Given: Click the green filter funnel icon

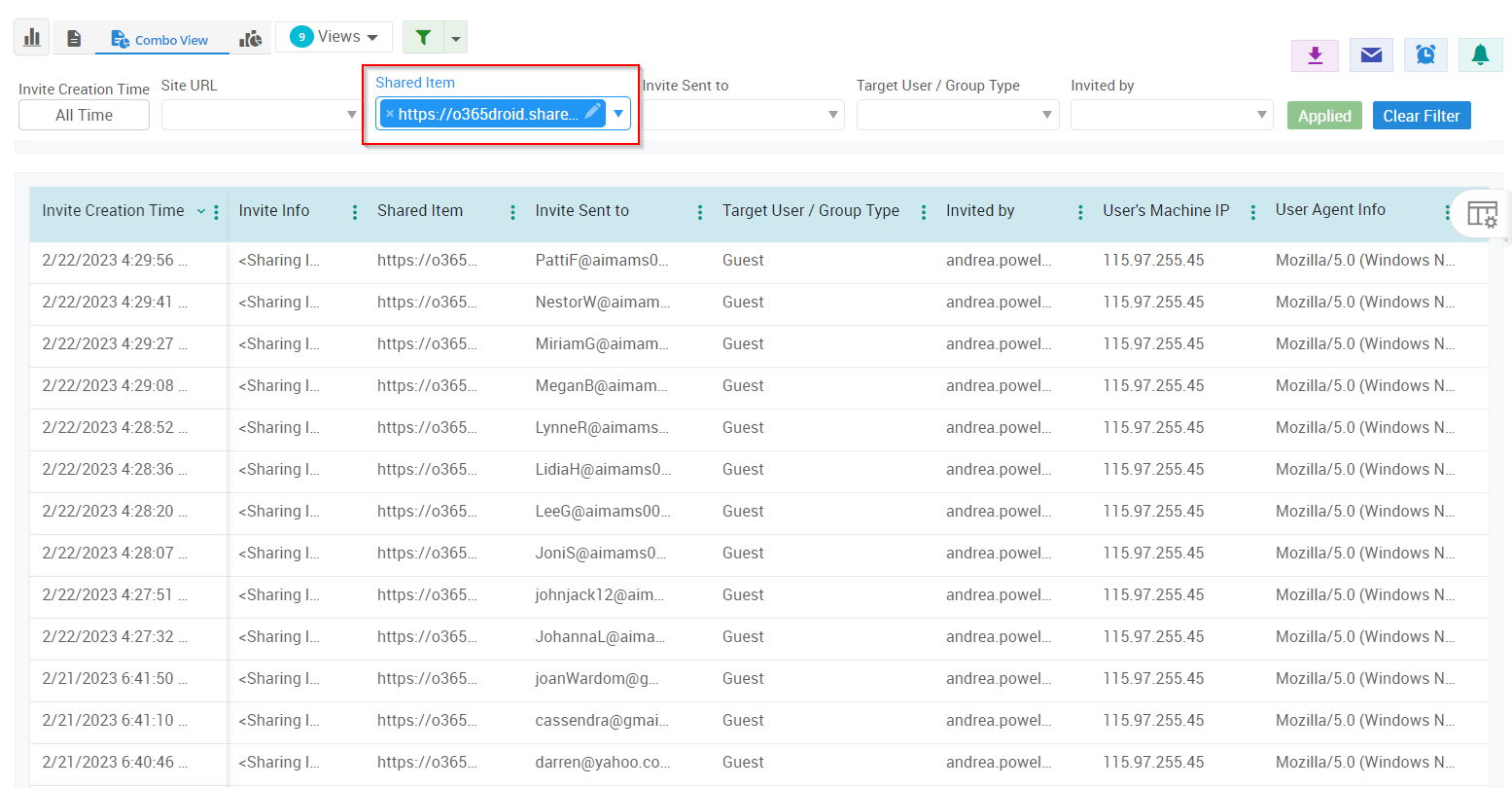Looking at the screenshot, I should tap(423, 38).
